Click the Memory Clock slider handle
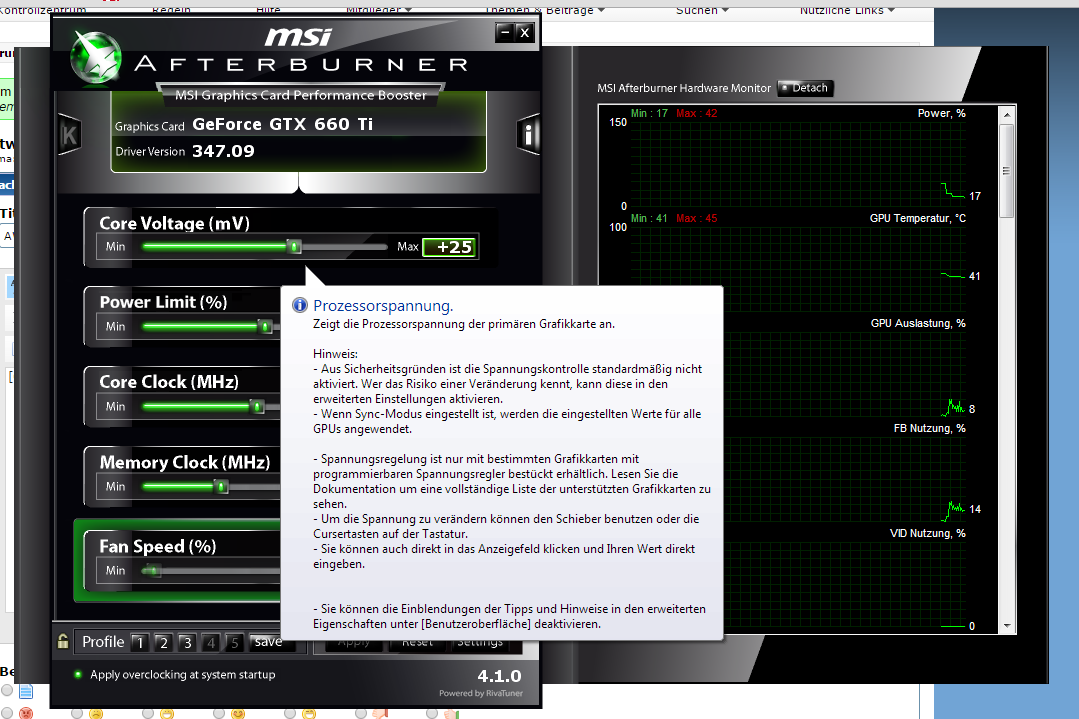The width and height of the screenshot is (1079, 719). click(x=221, y=486)
